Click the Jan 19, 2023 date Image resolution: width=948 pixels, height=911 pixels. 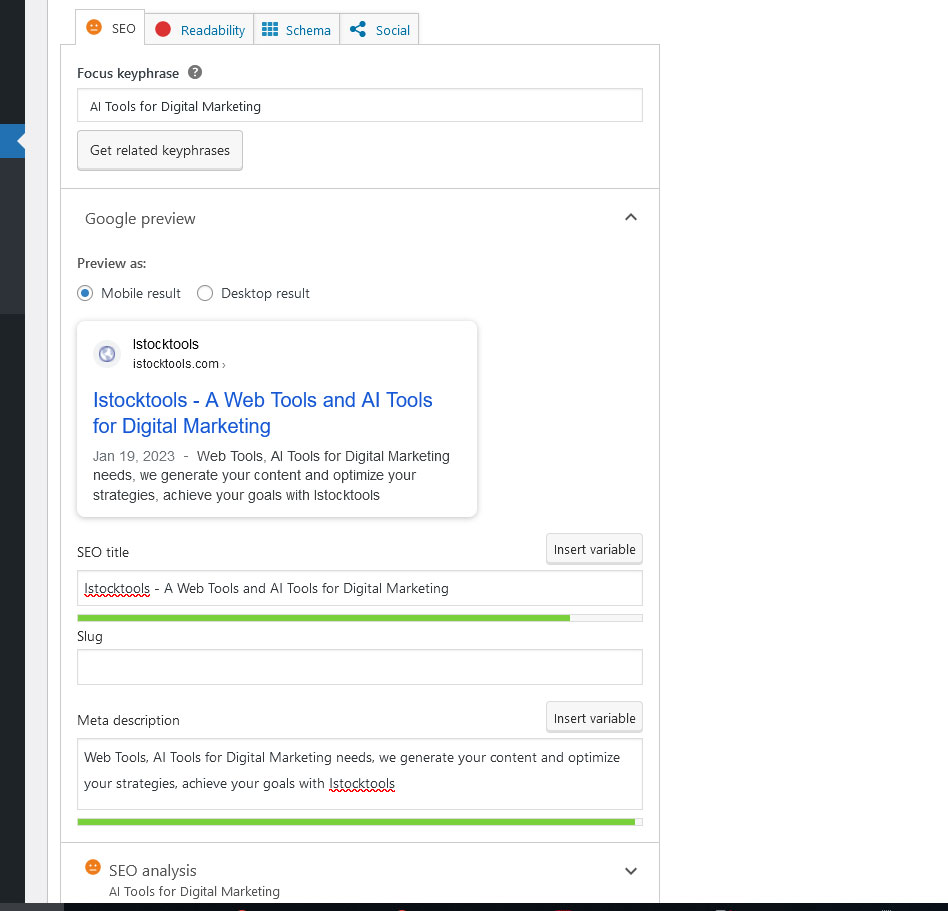tap(134, 456)
